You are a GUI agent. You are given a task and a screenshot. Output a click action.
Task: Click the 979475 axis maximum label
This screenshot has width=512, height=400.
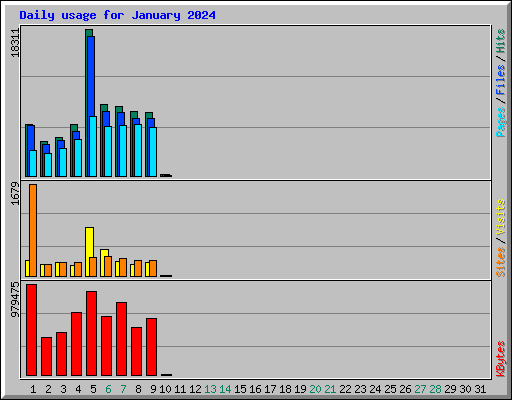pyautogui.click(x=15, y=299)
